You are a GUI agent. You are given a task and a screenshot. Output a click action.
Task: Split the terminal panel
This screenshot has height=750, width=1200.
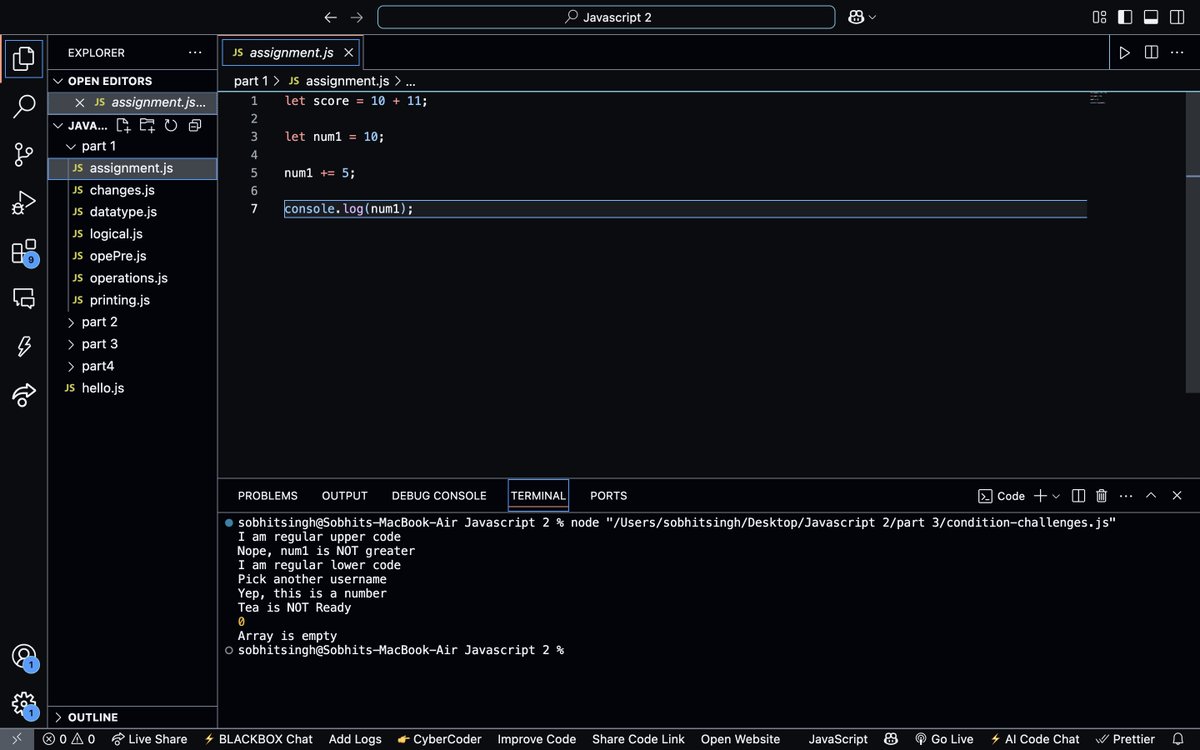tap(1078, 496)
